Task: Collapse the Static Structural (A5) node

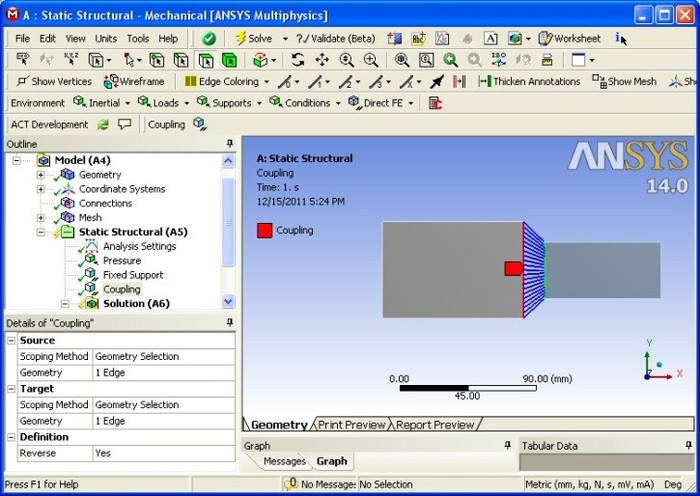Action: click(x=41, y=232)
